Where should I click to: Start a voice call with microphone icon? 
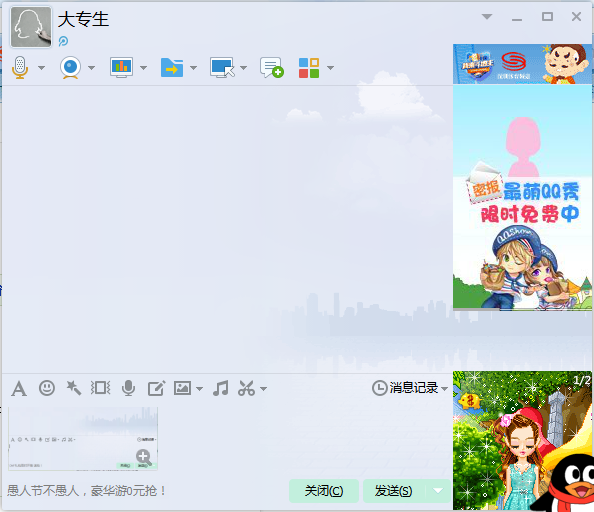20,68
